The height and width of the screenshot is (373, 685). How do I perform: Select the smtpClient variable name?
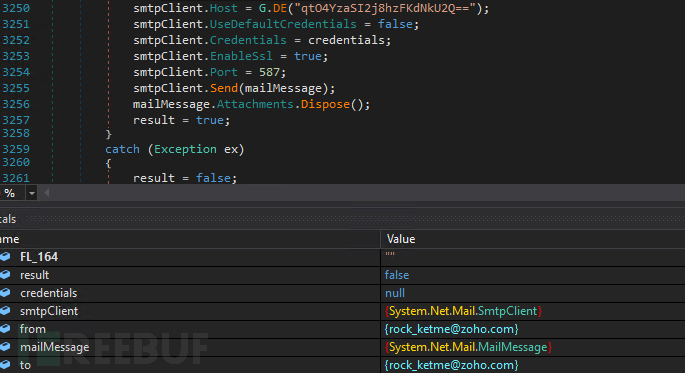tap(49, 311)
